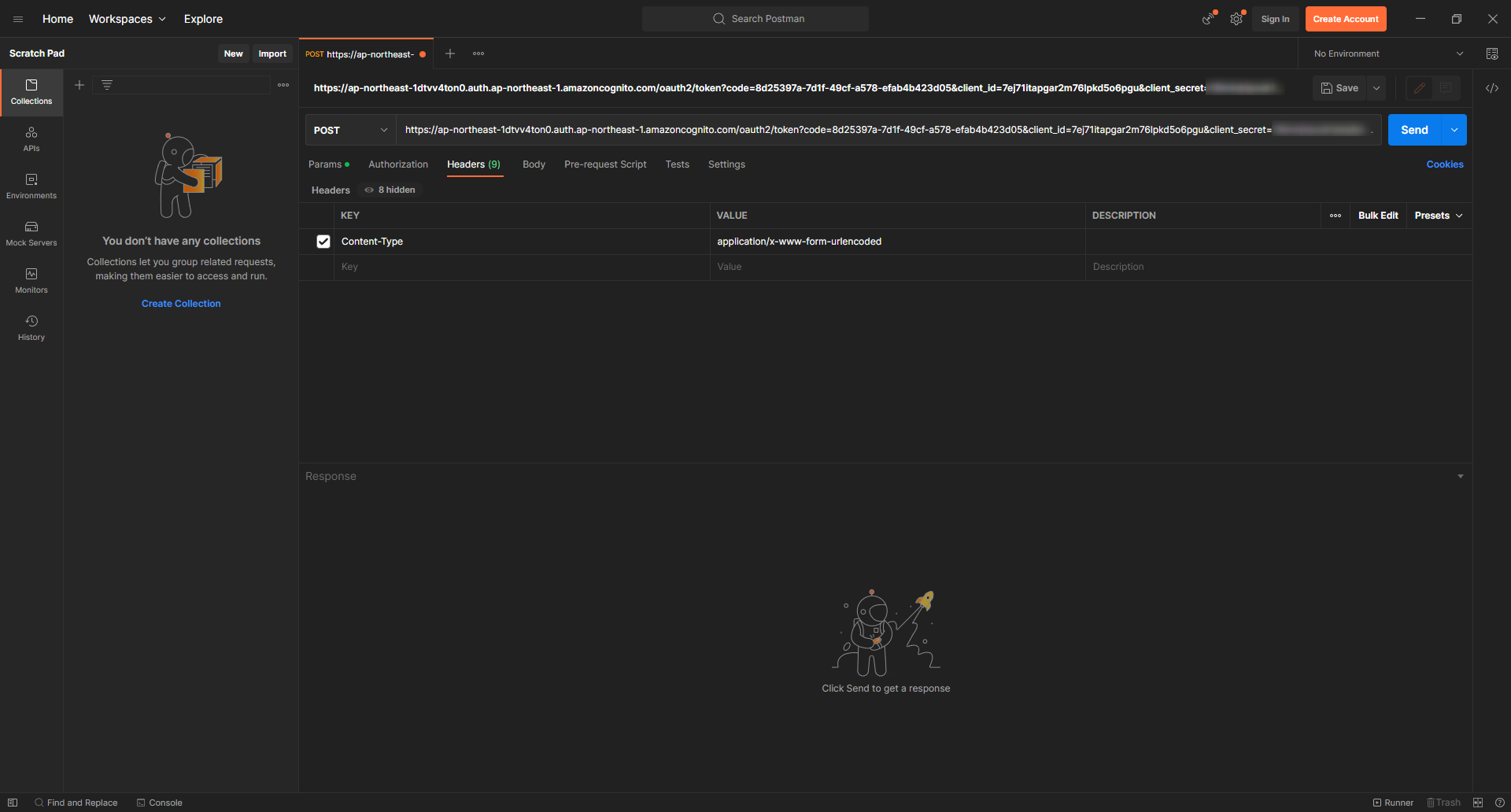This screenshot has height=812, width=1511.
Task: Open help icon in status bar
Action: 1500,803
